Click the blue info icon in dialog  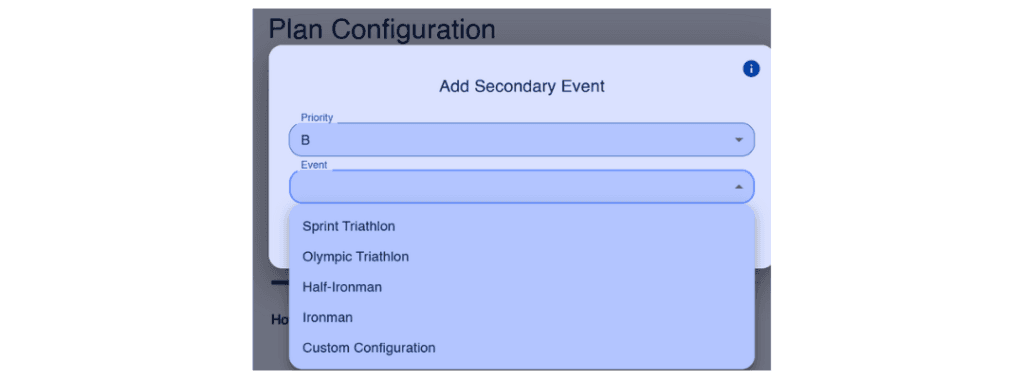[751, 69]
